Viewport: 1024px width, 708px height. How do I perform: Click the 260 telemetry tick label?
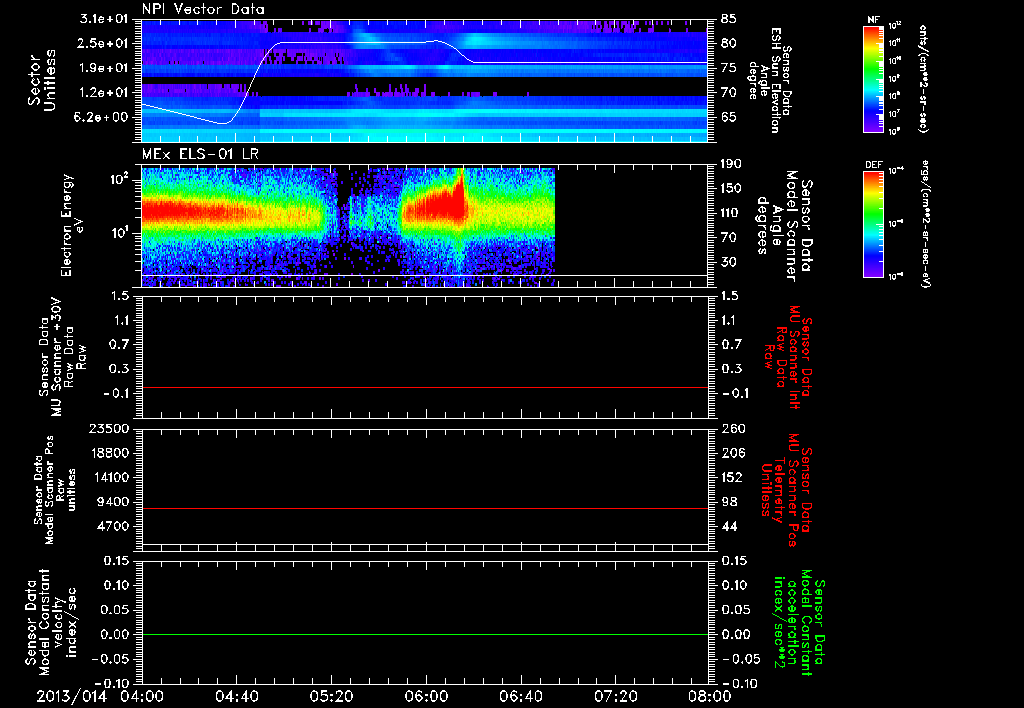pyautogui.click(x=733, y=428)
